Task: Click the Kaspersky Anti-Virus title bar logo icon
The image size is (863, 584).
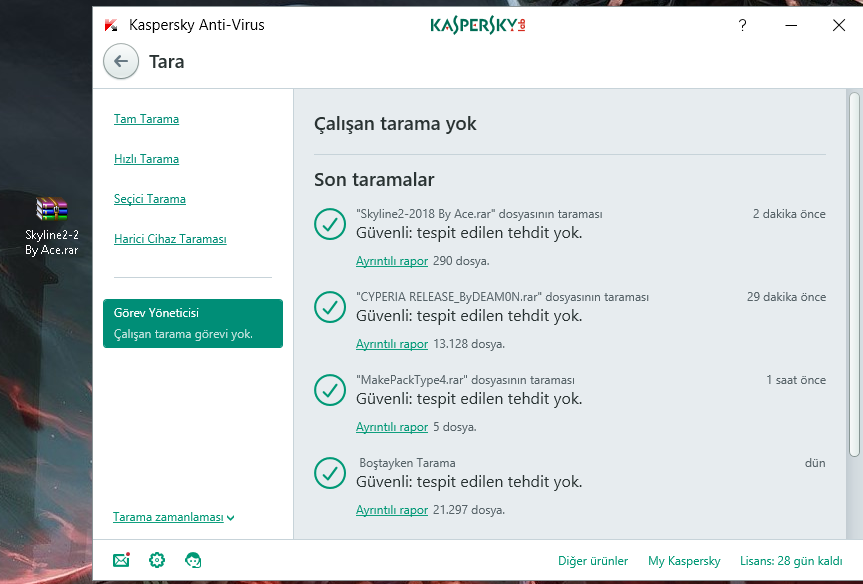Action: click(x=111, y=25)
